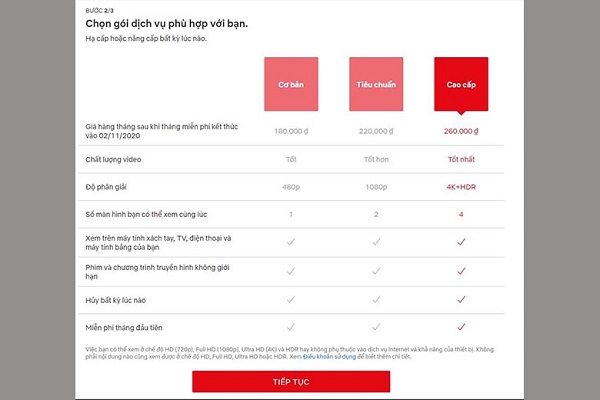Click the 4K+HDR resolution value
600x400 pixels.
[x=461, y=186]
